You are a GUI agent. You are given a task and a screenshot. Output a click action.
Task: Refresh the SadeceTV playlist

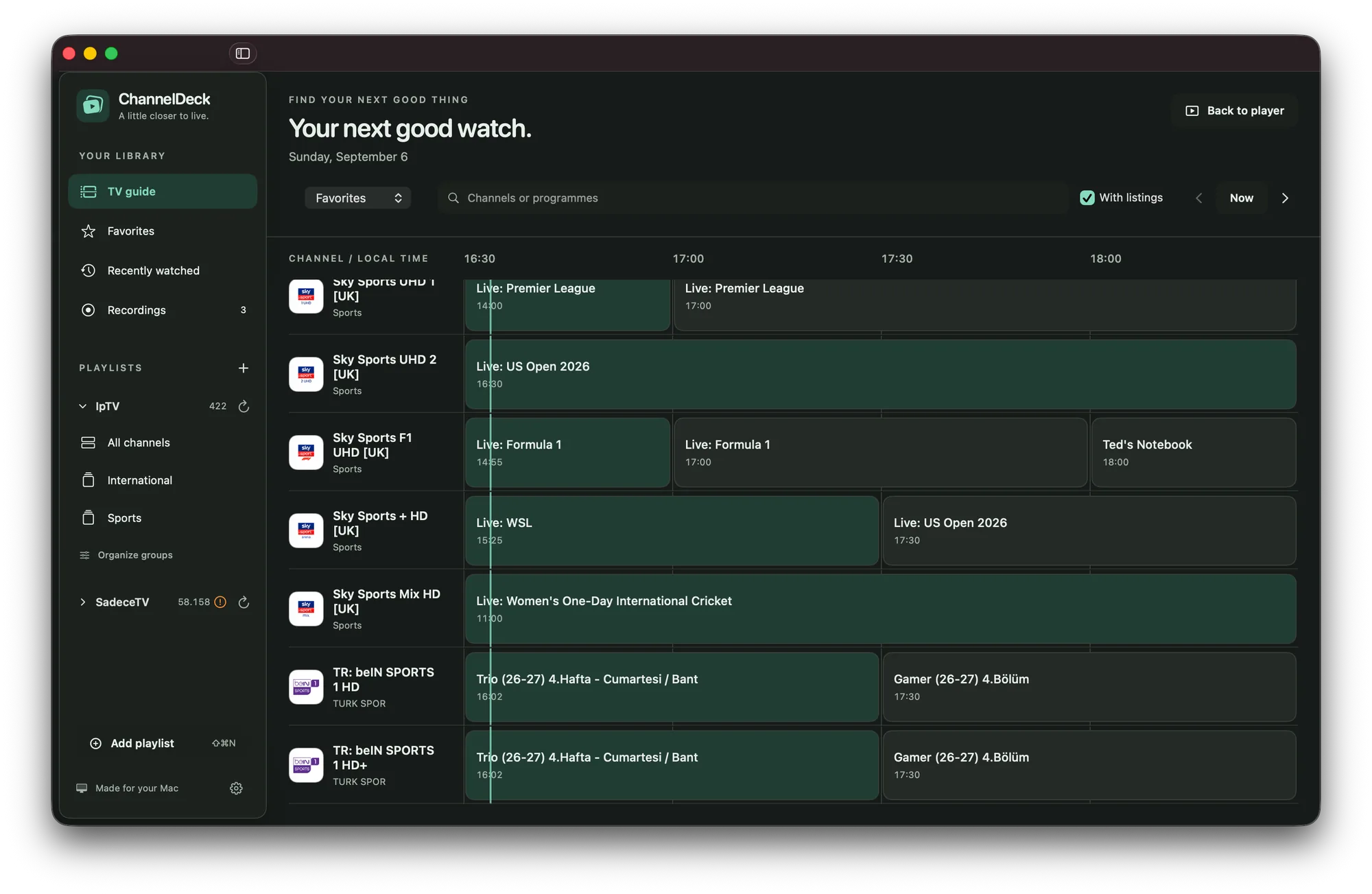[x=244, y=602]
